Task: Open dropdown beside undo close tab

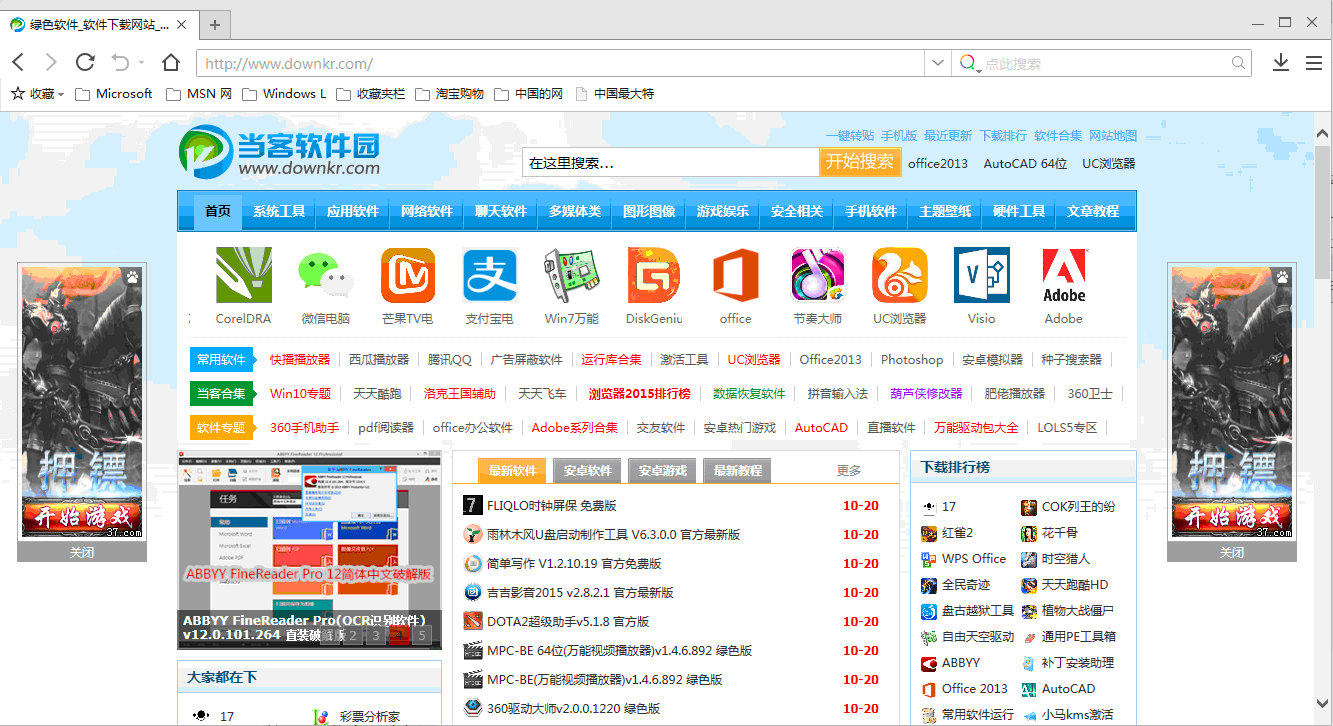Action: tap(141, 63)
